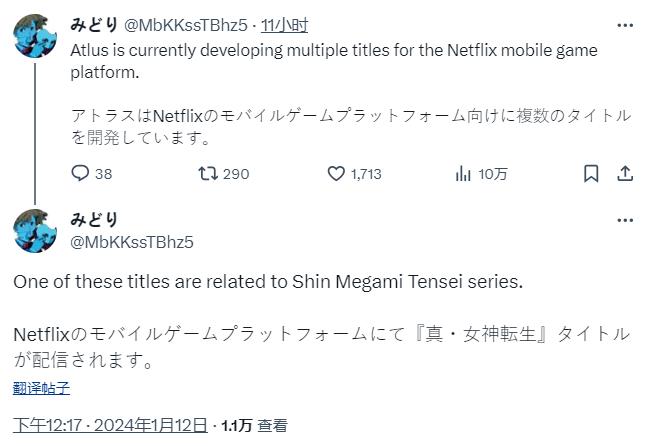Click the 翻译帖子 translate link
651x446 pixels.
tap(42, 388)
